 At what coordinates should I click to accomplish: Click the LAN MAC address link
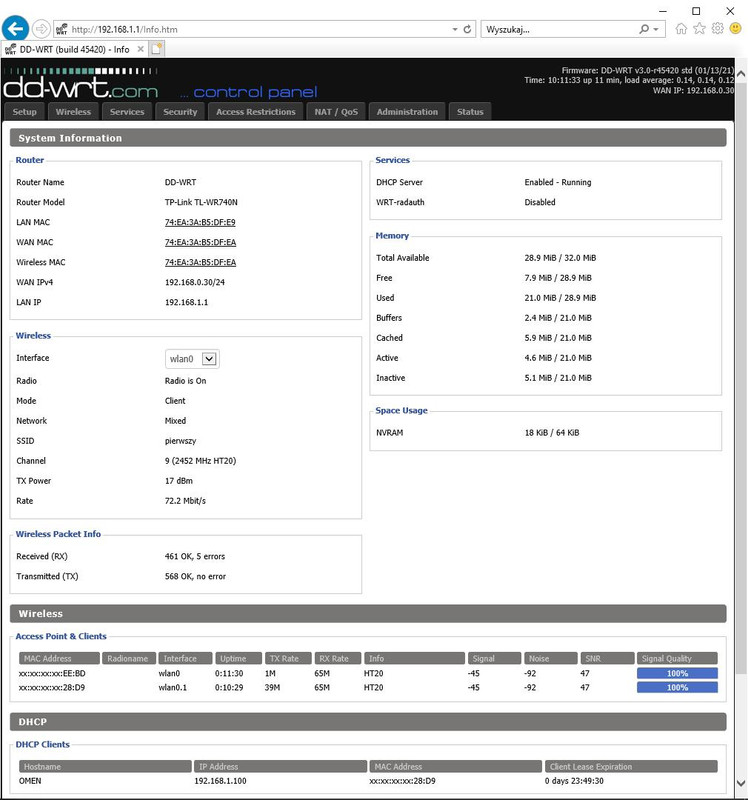200,222
